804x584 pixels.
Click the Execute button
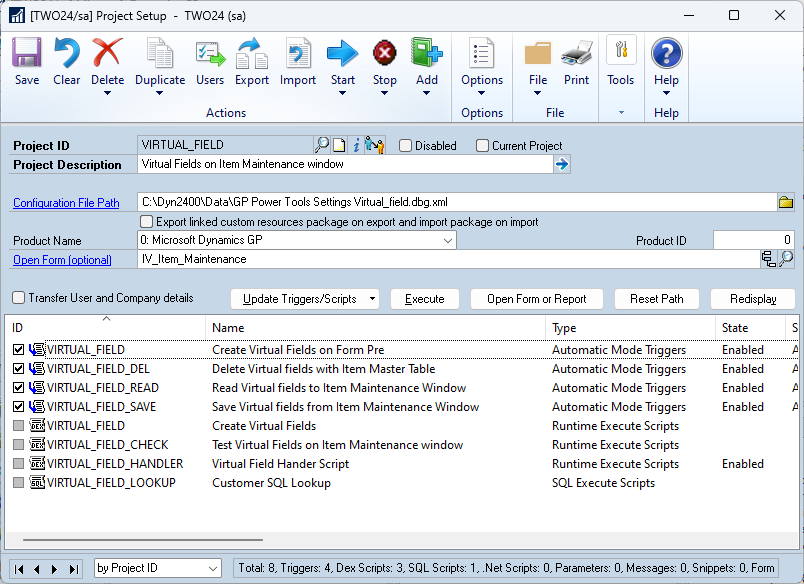tap(425, 299)
